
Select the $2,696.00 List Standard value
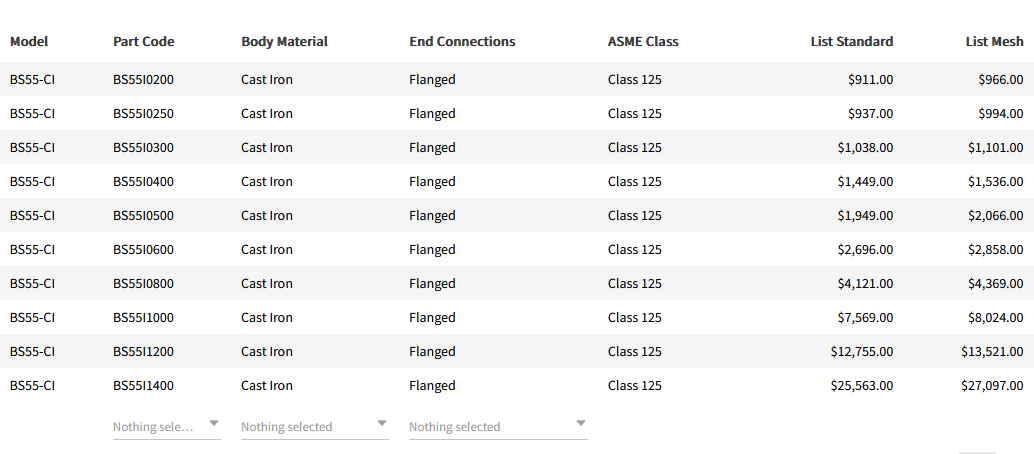click(865, 249)
